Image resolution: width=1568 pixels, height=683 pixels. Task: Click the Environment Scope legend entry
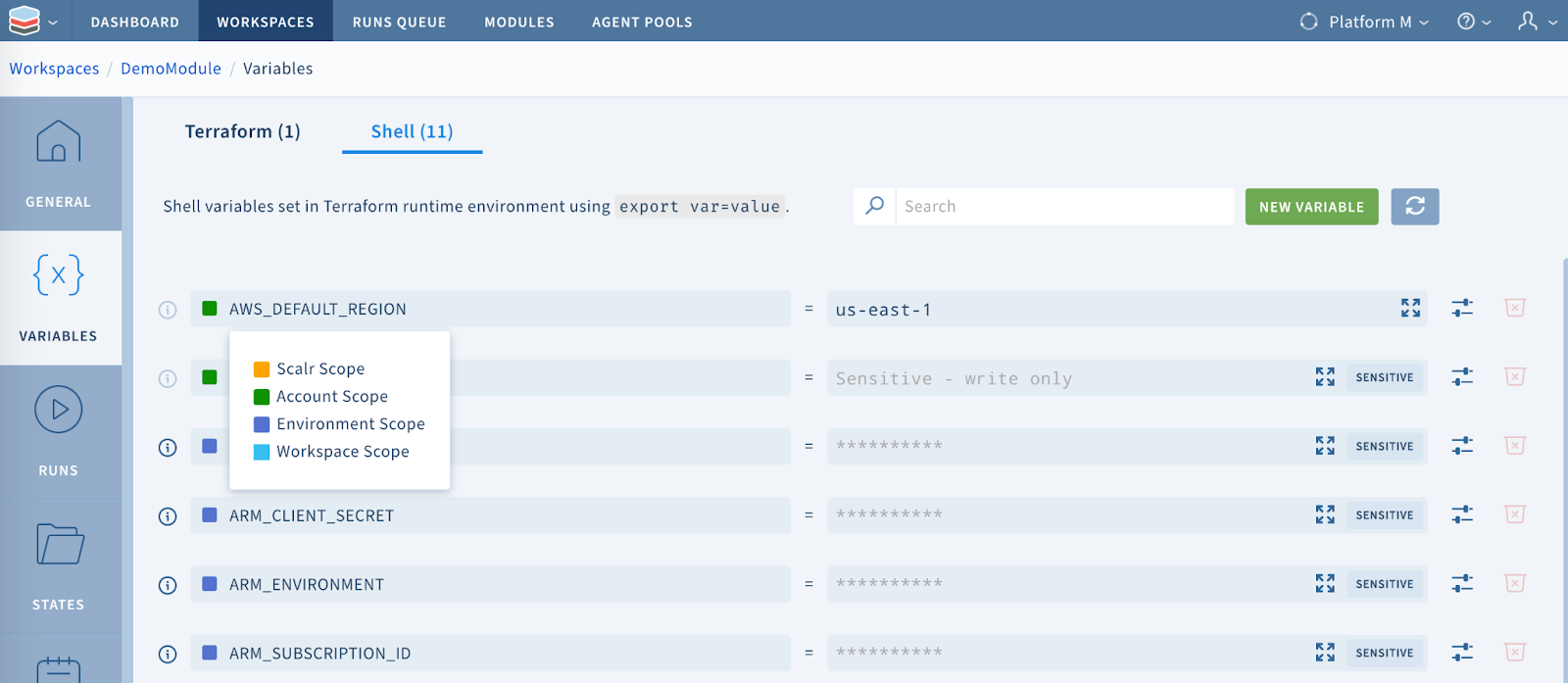339,424
